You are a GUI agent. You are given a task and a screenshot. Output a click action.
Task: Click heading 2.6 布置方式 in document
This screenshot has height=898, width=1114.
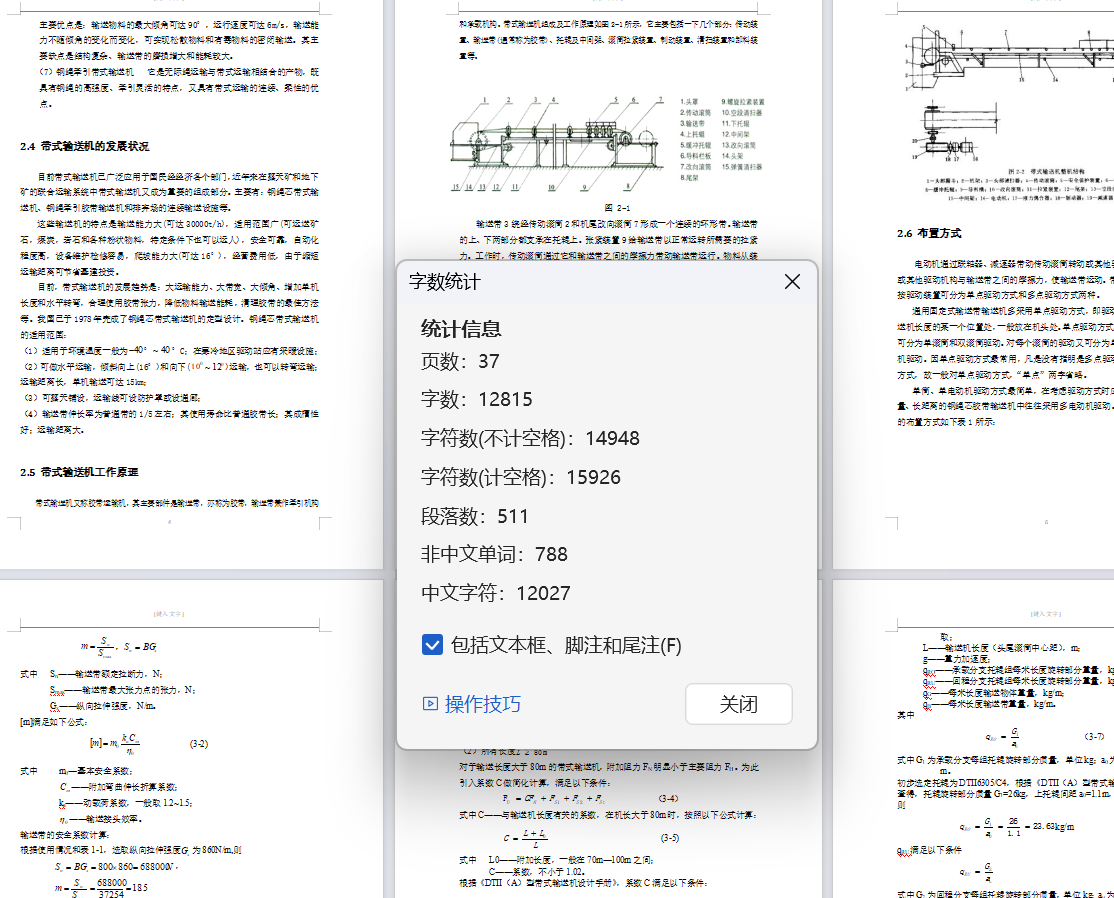929,233
